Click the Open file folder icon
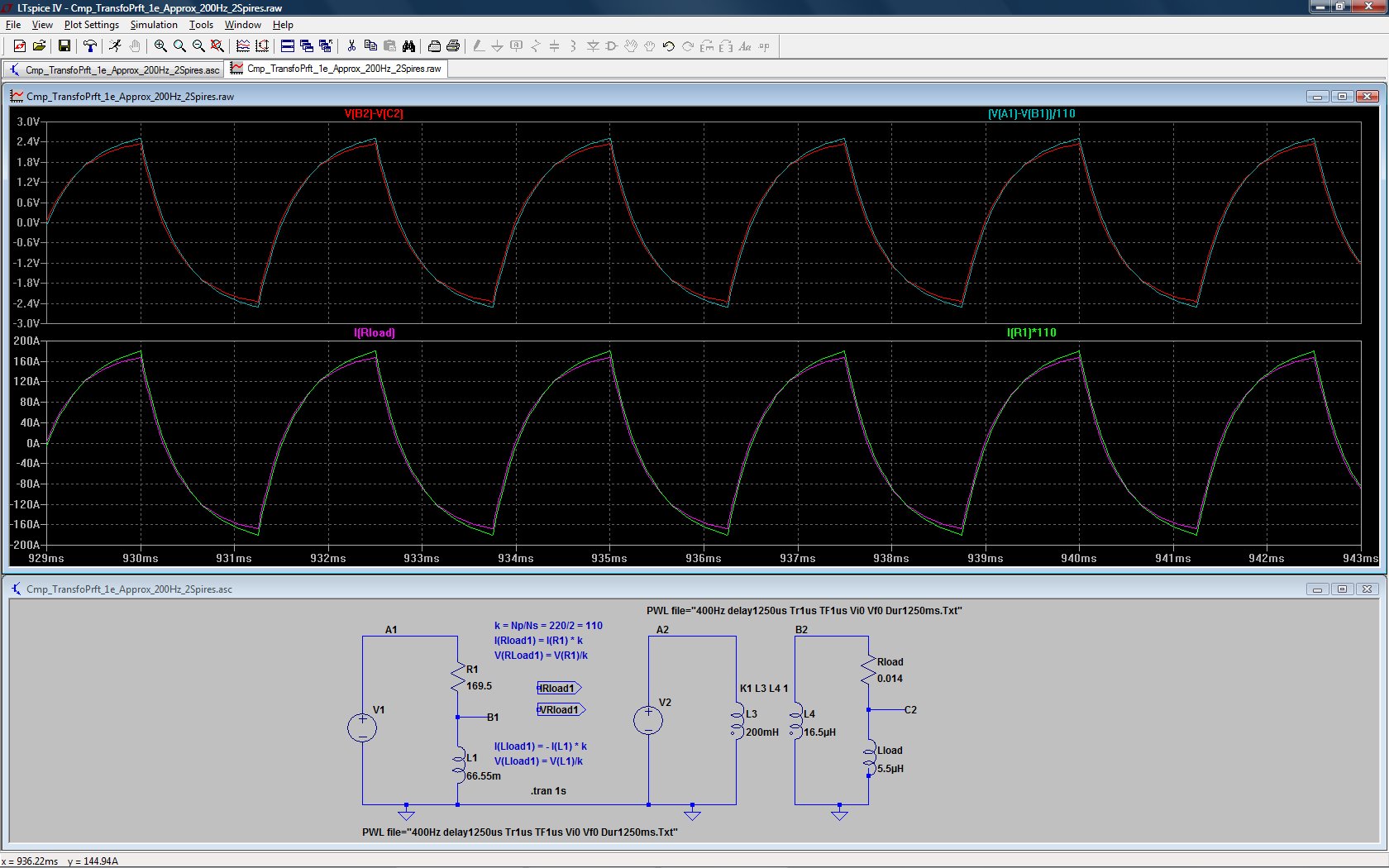The height and width of the screenshot is (868, 1389). (x=39, y=46)
